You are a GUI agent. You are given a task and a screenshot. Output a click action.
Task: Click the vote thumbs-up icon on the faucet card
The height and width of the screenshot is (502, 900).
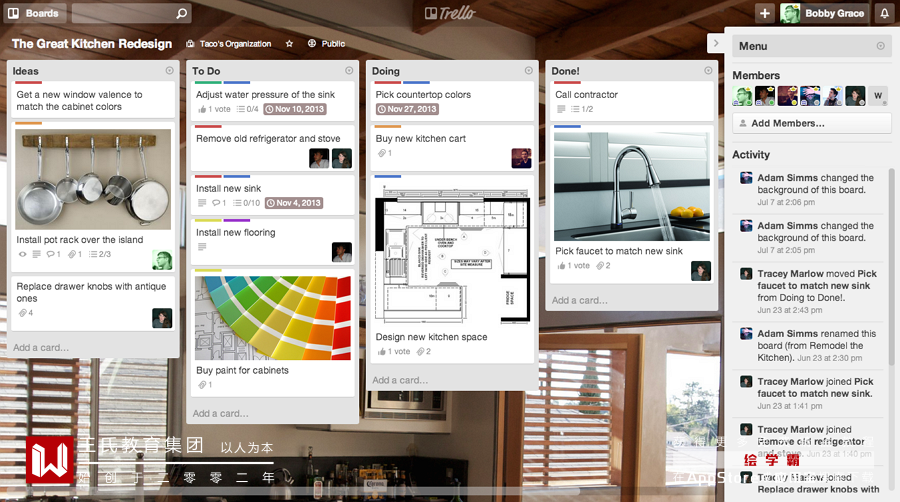point(561,266)
